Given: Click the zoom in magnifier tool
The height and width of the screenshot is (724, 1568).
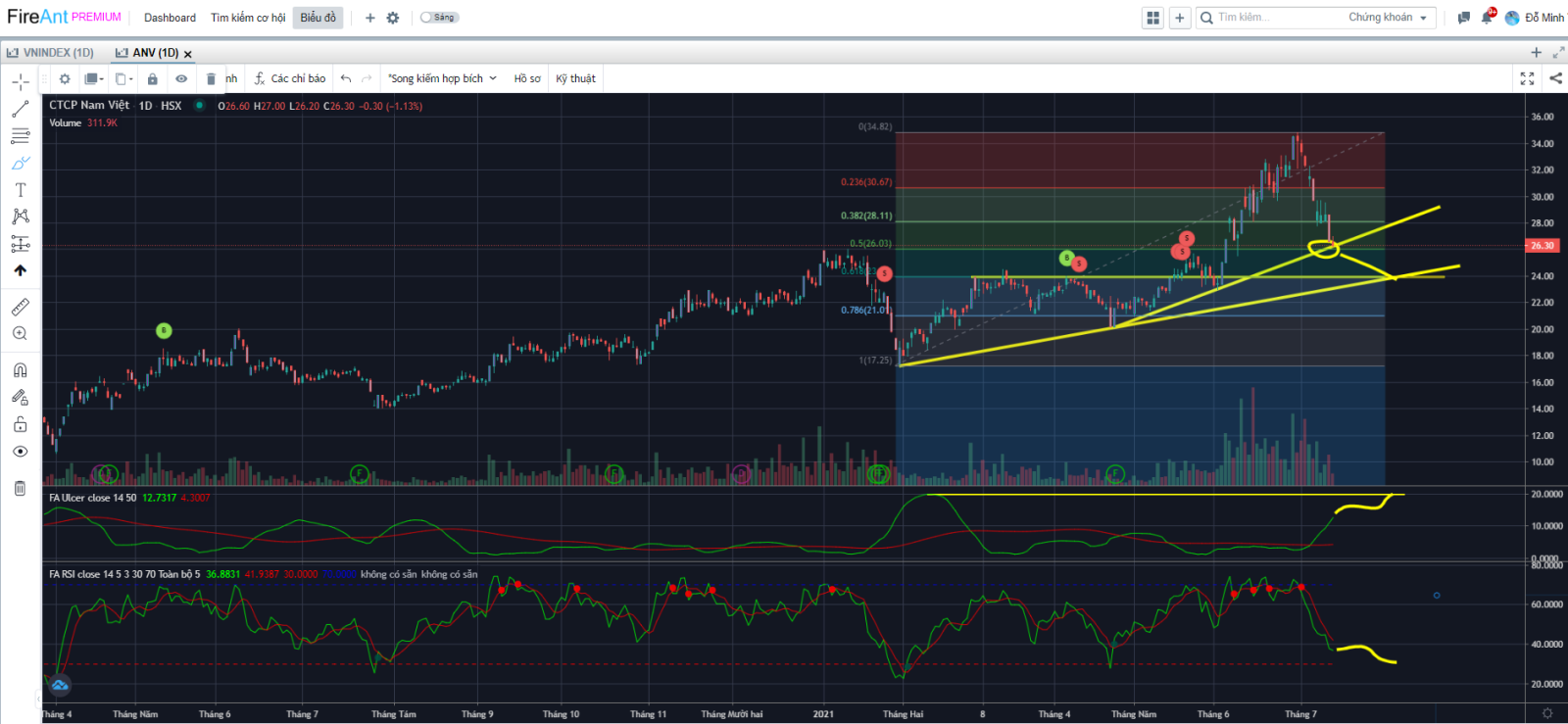Looking at the screenshot, I should point(20,334).
